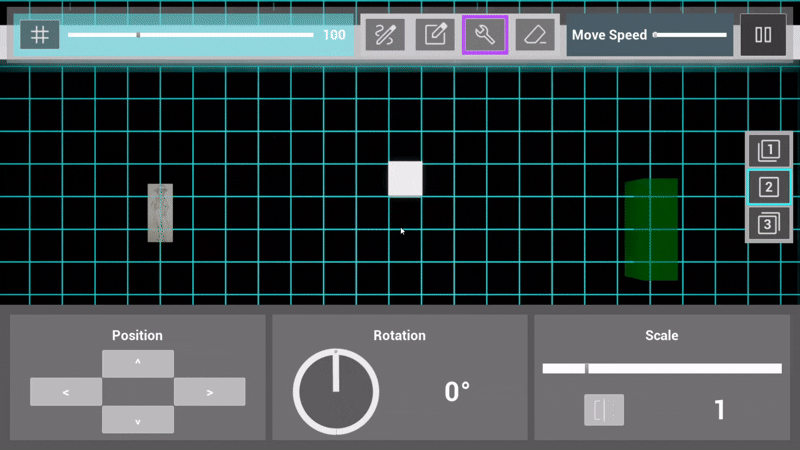Select the path drawing tool
This screenshot has width=800, height=450.
(384, 35)
